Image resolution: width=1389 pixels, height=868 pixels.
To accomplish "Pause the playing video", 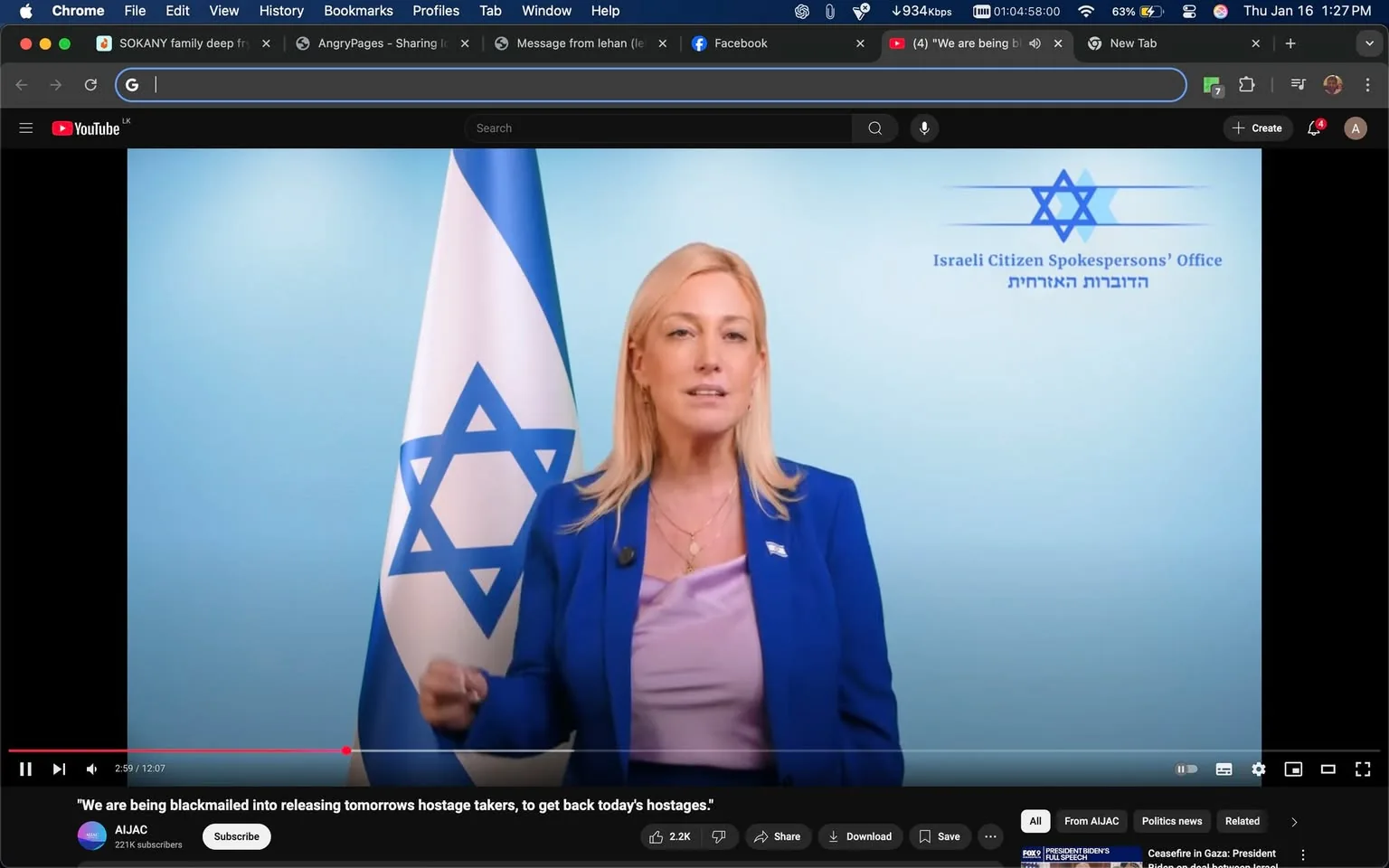I will (24, 769).
